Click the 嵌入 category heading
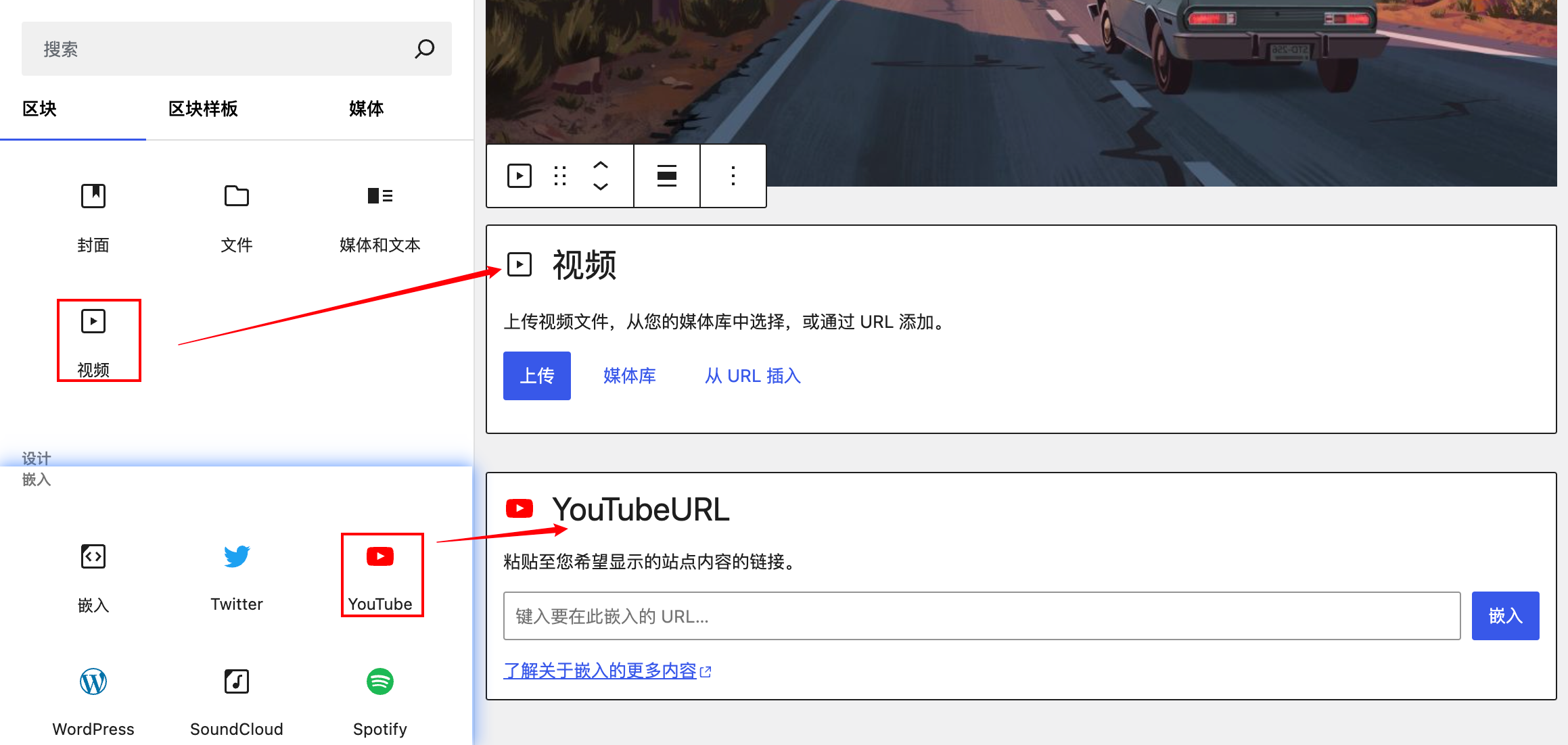Screen dimensions: 1568x745 37,479
